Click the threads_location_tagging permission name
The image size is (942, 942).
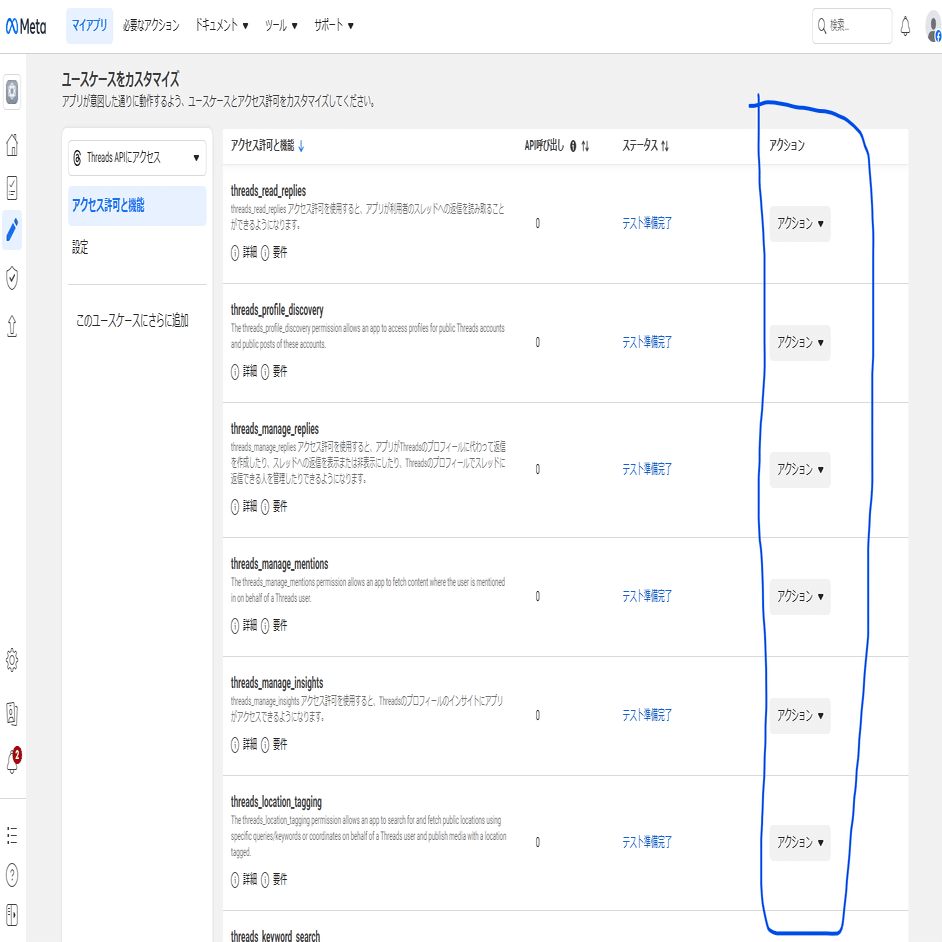point(276,802)
